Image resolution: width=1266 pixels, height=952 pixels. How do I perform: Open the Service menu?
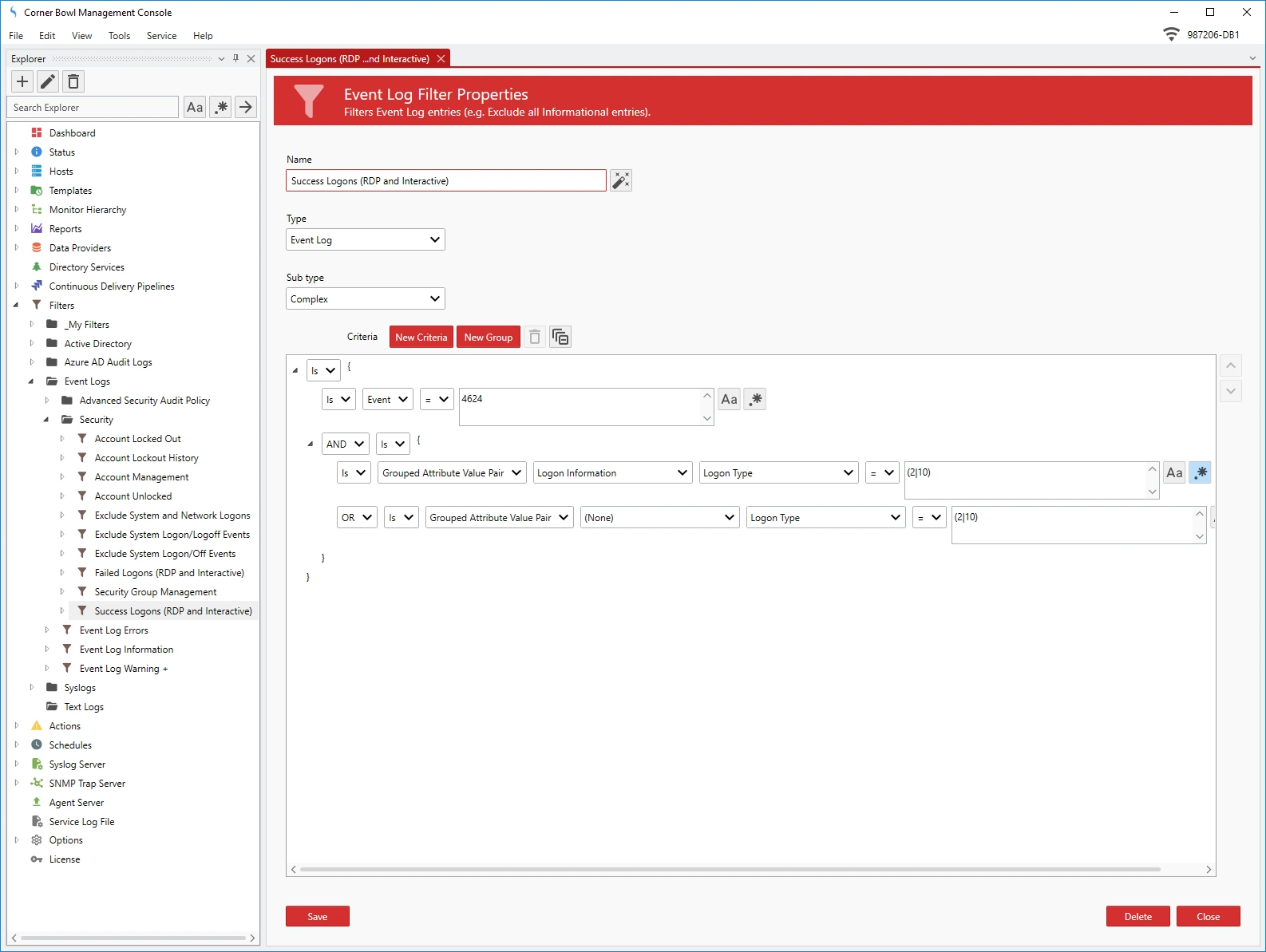pyautogui.click(x=161, y=36)
